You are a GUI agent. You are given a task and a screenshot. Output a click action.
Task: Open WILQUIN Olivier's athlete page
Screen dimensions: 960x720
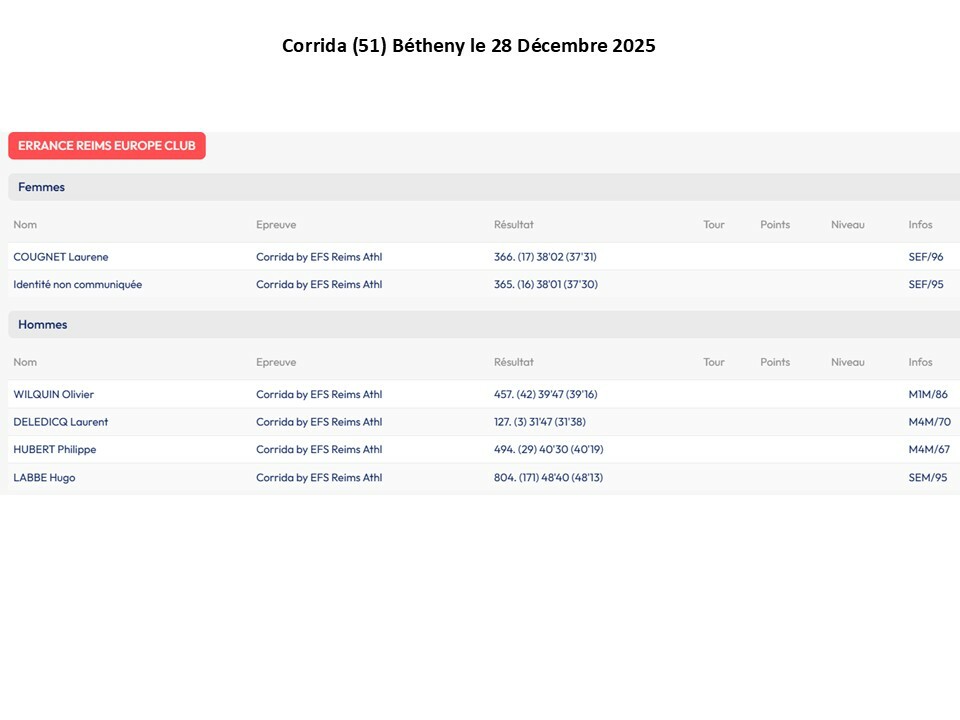pos(54,394)
